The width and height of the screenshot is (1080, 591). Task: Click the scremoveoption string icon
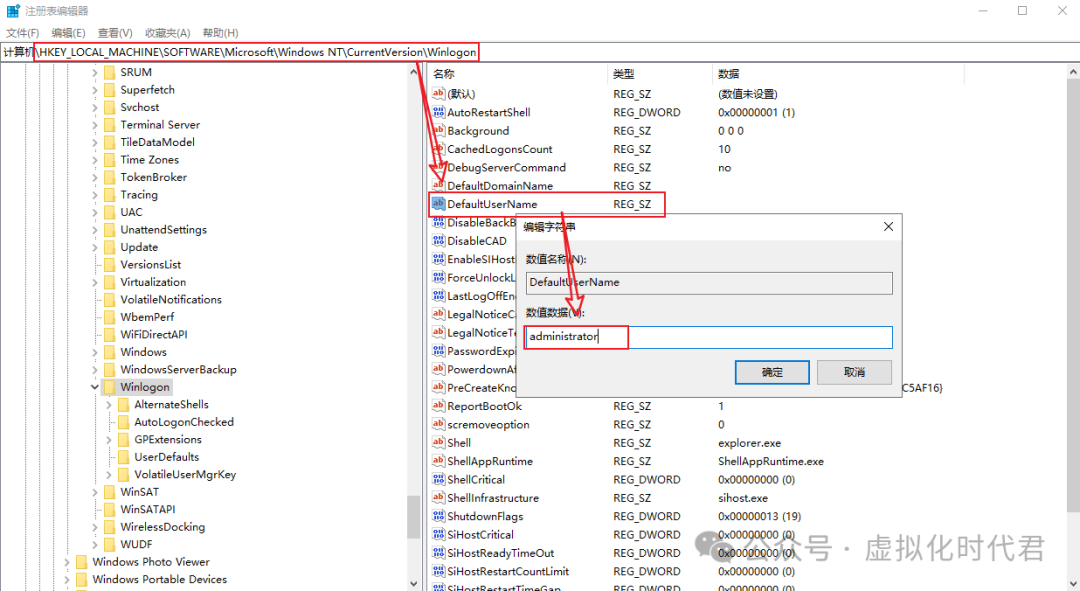[438, 424]
